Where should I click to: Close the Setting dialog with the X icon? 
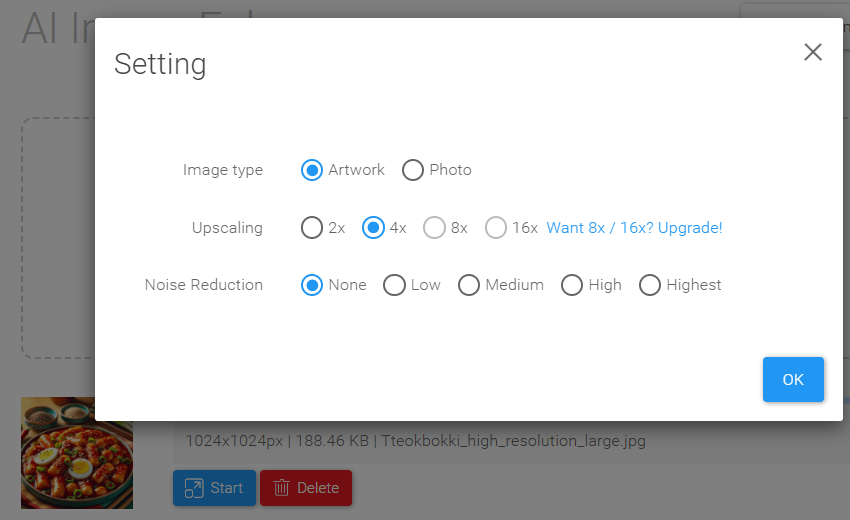813,52
